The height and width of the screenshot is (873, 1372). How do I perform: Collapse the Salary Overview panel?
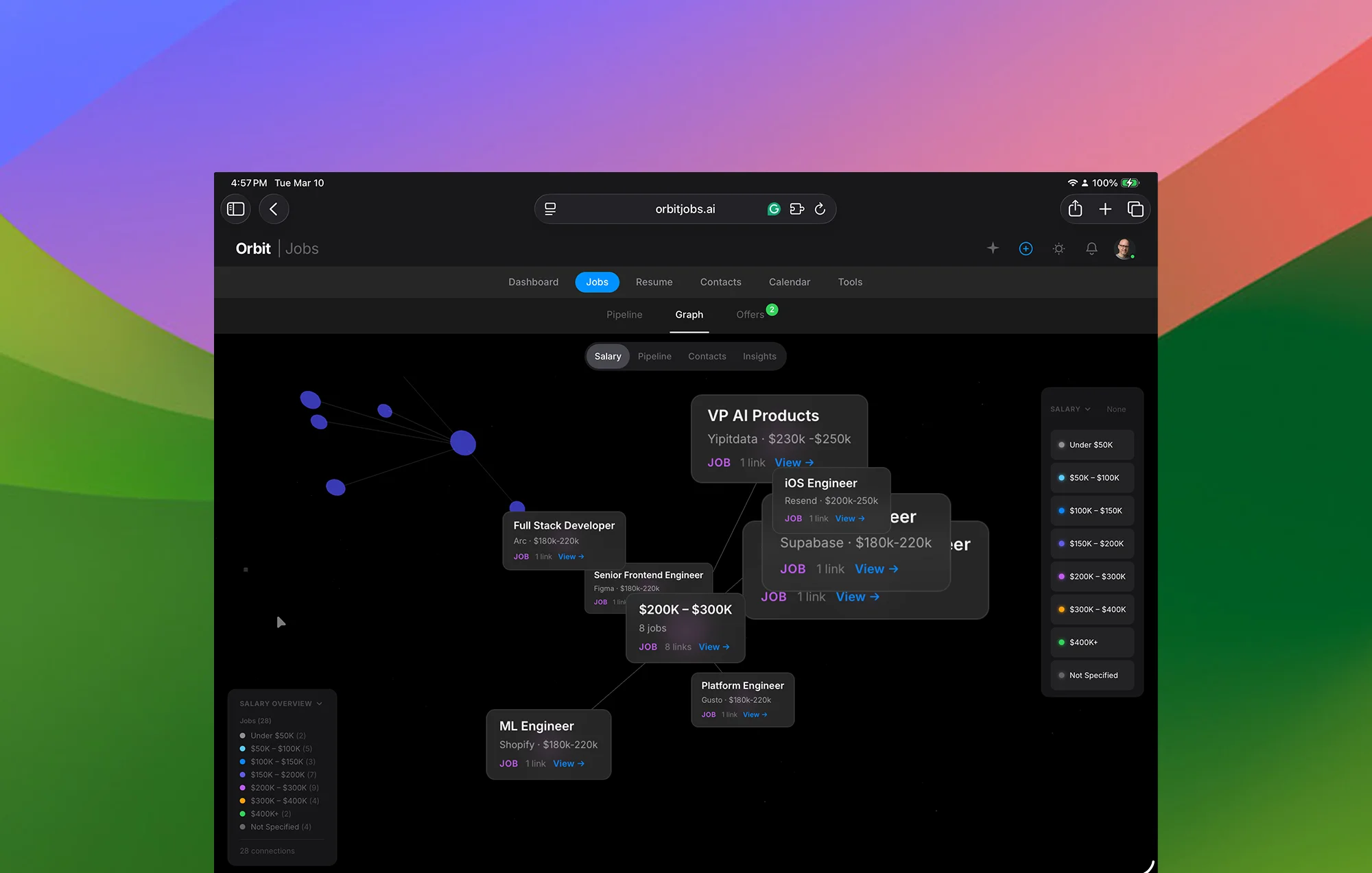click(x=320, y=704)
